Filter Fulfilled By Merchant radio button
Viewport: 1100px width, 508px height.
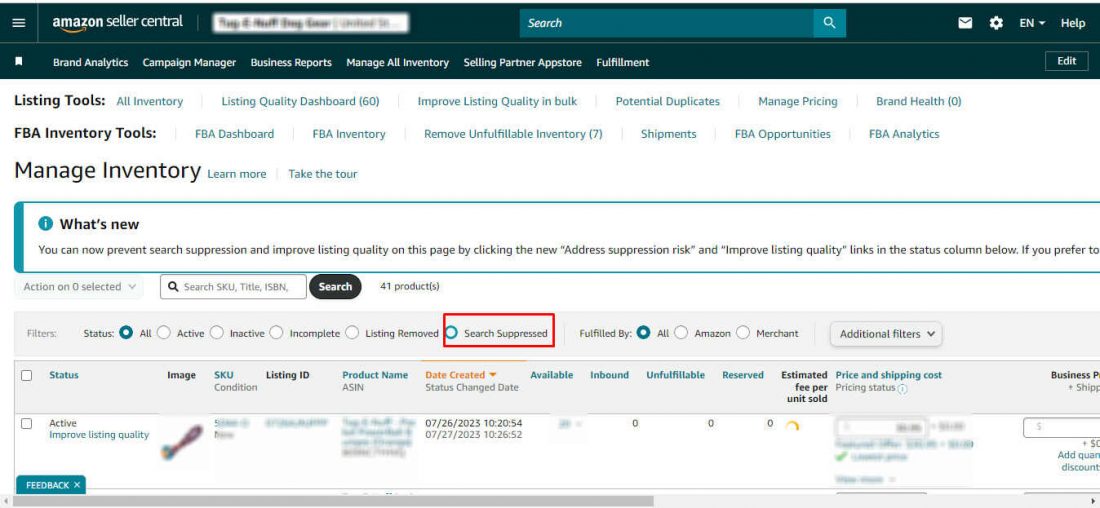pos(743,333)
